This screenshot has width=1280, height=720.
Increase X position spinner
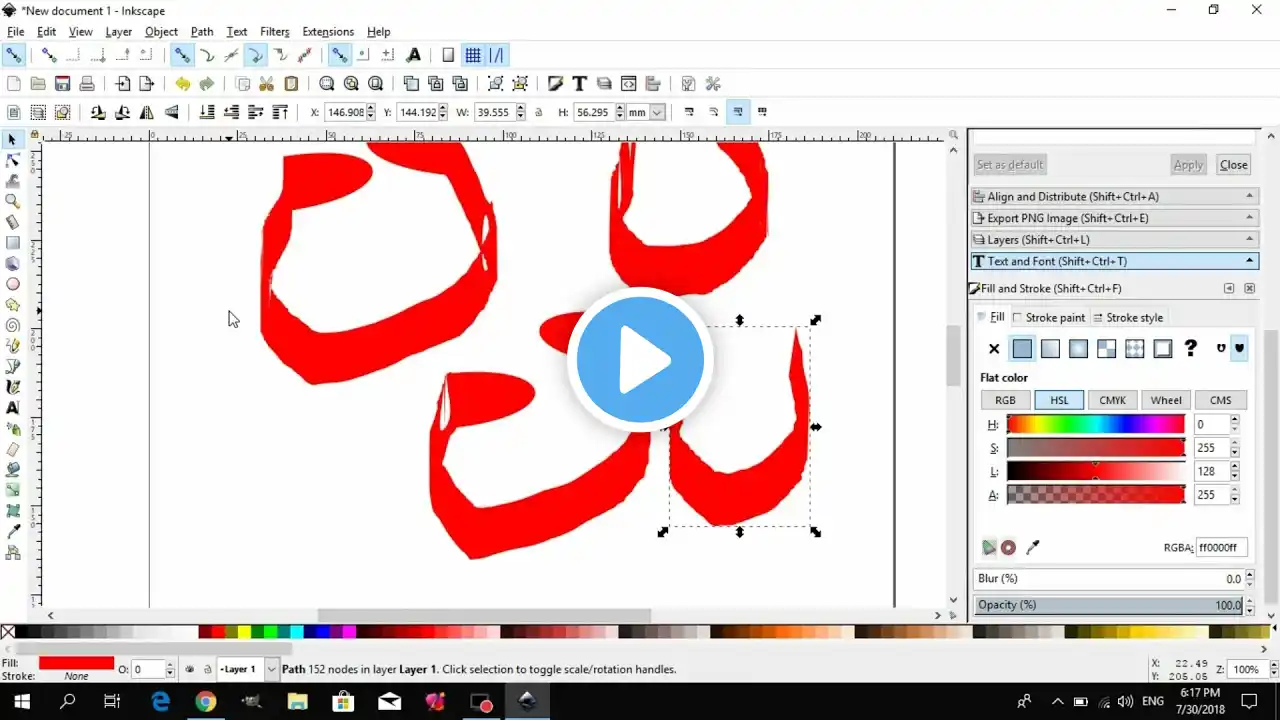point(371,108)
